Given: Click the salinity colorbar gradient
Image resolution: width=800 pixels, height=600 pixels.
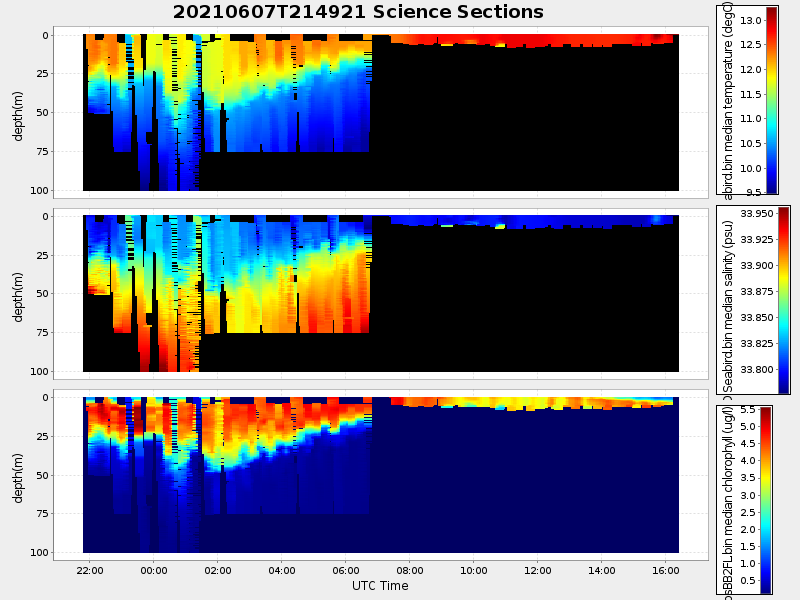Looking at the screenshot, I should [783, 300].
